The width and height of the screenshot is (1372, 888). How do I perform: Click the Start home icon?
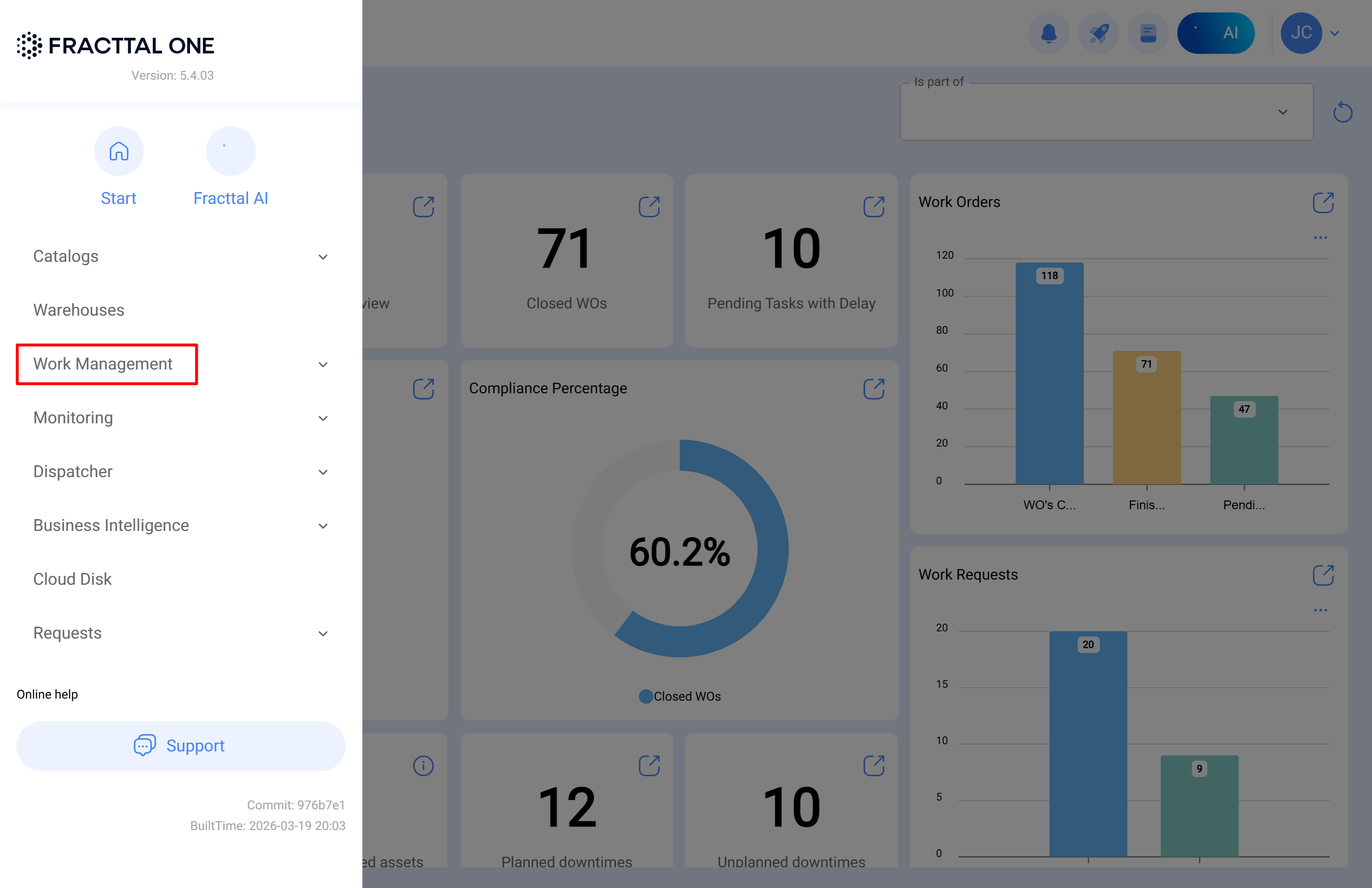pos(119,151)
